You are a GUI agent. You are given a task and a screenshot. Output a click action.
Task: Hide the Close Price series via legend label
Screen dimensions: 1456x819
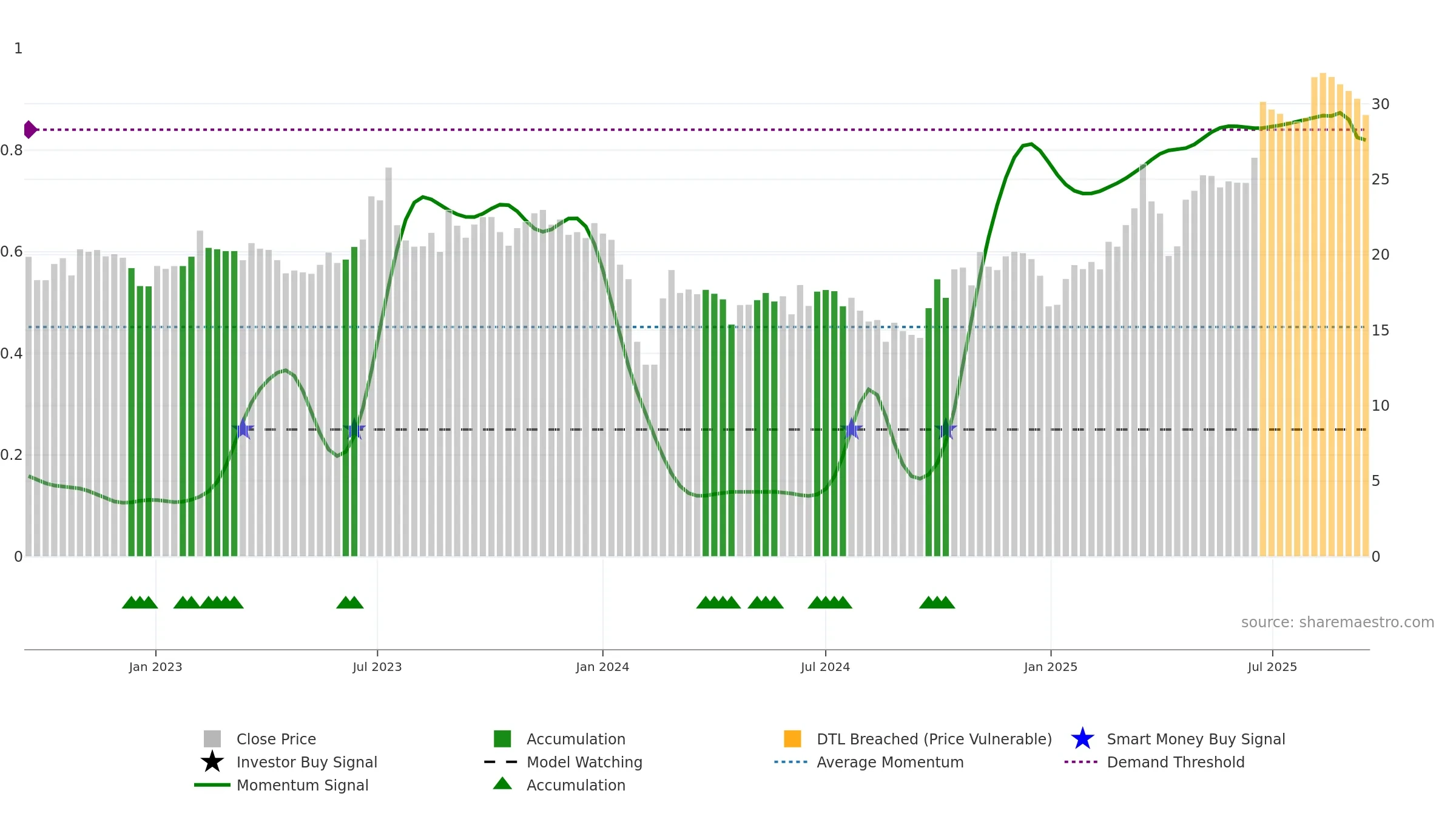point(276,739)
